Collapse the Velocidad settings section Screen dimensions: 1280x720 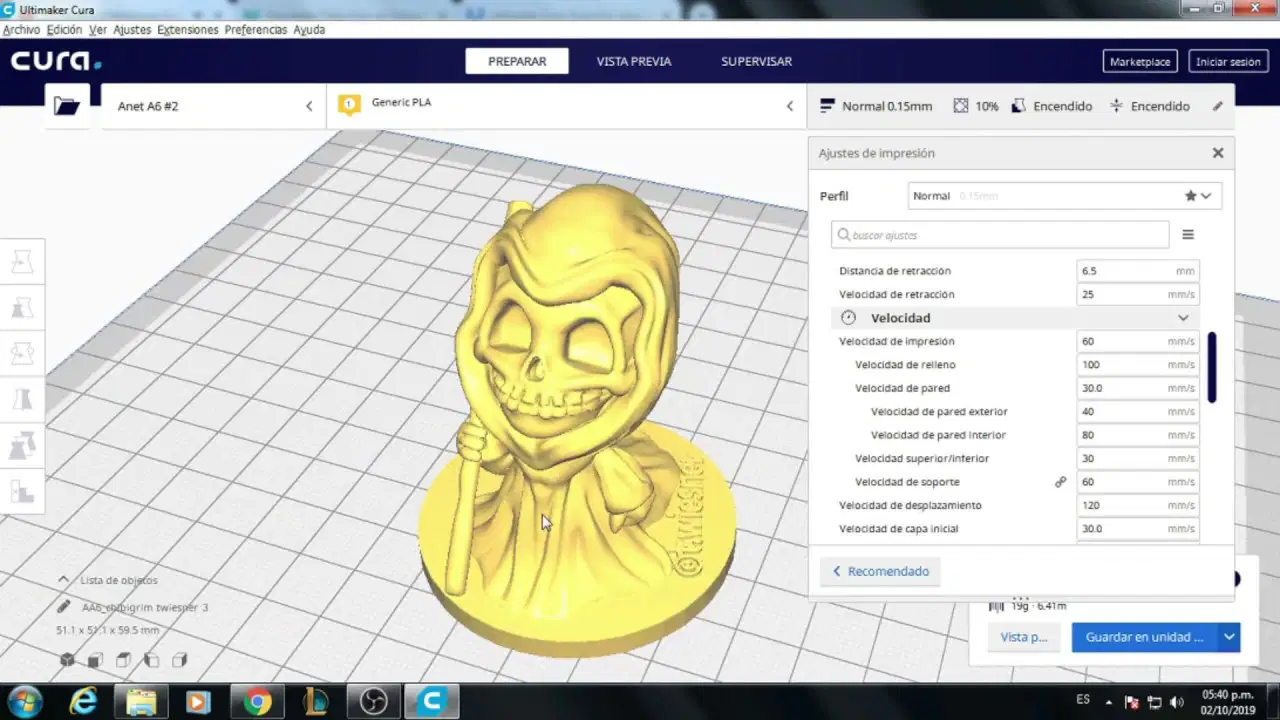1014,318
